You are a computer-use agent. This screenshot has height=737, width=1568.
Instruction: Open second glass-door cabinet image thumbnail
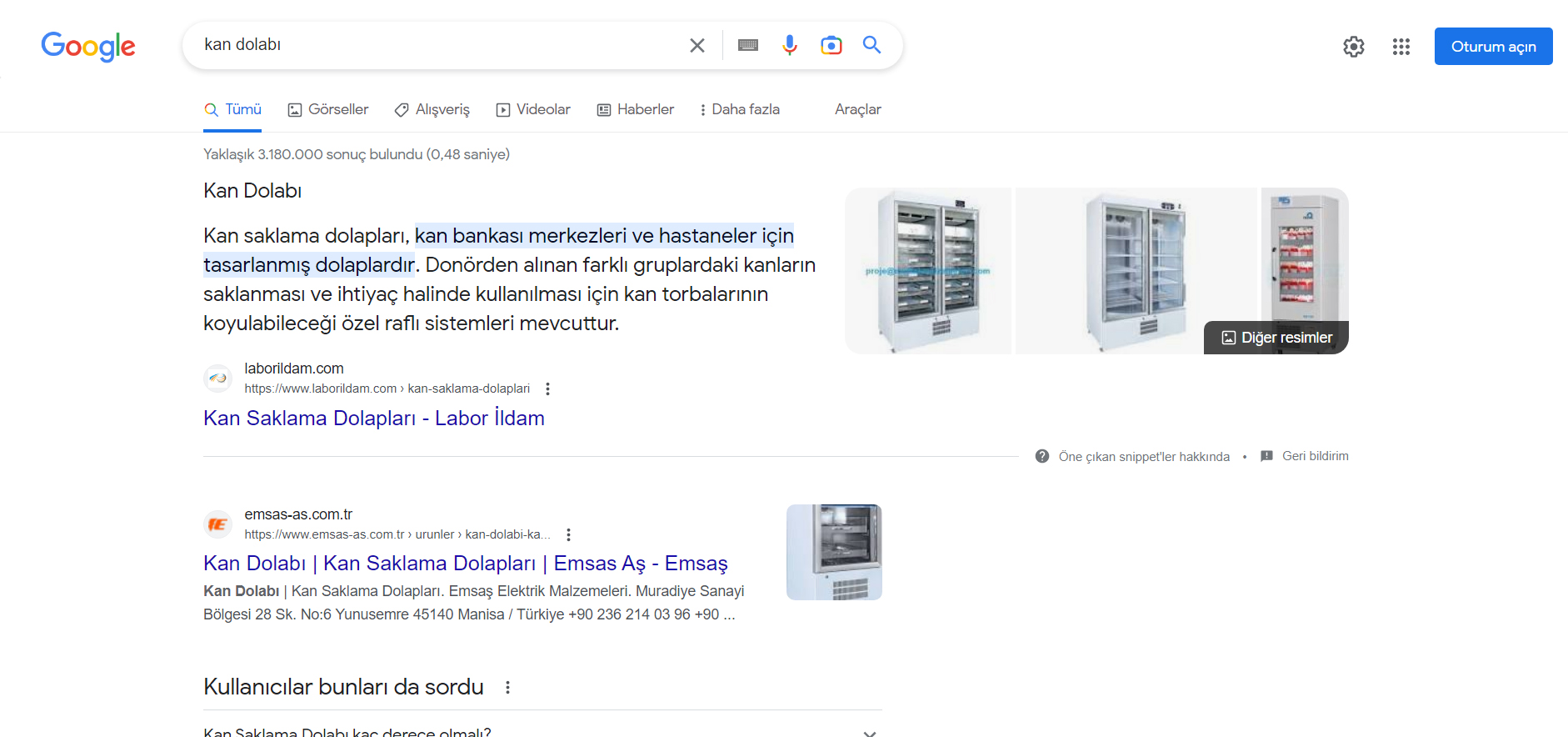1136,271
